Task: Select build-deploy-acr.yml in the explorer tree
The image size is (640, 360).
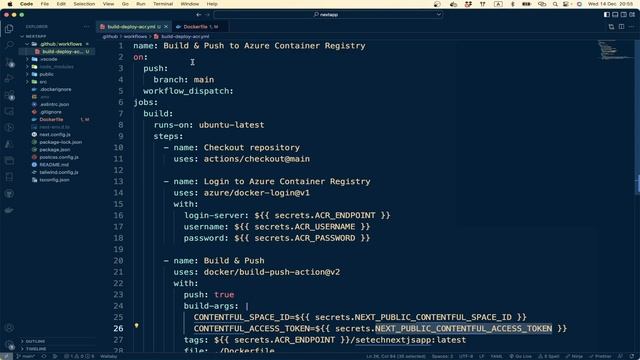Action: [x=57, y=52]
